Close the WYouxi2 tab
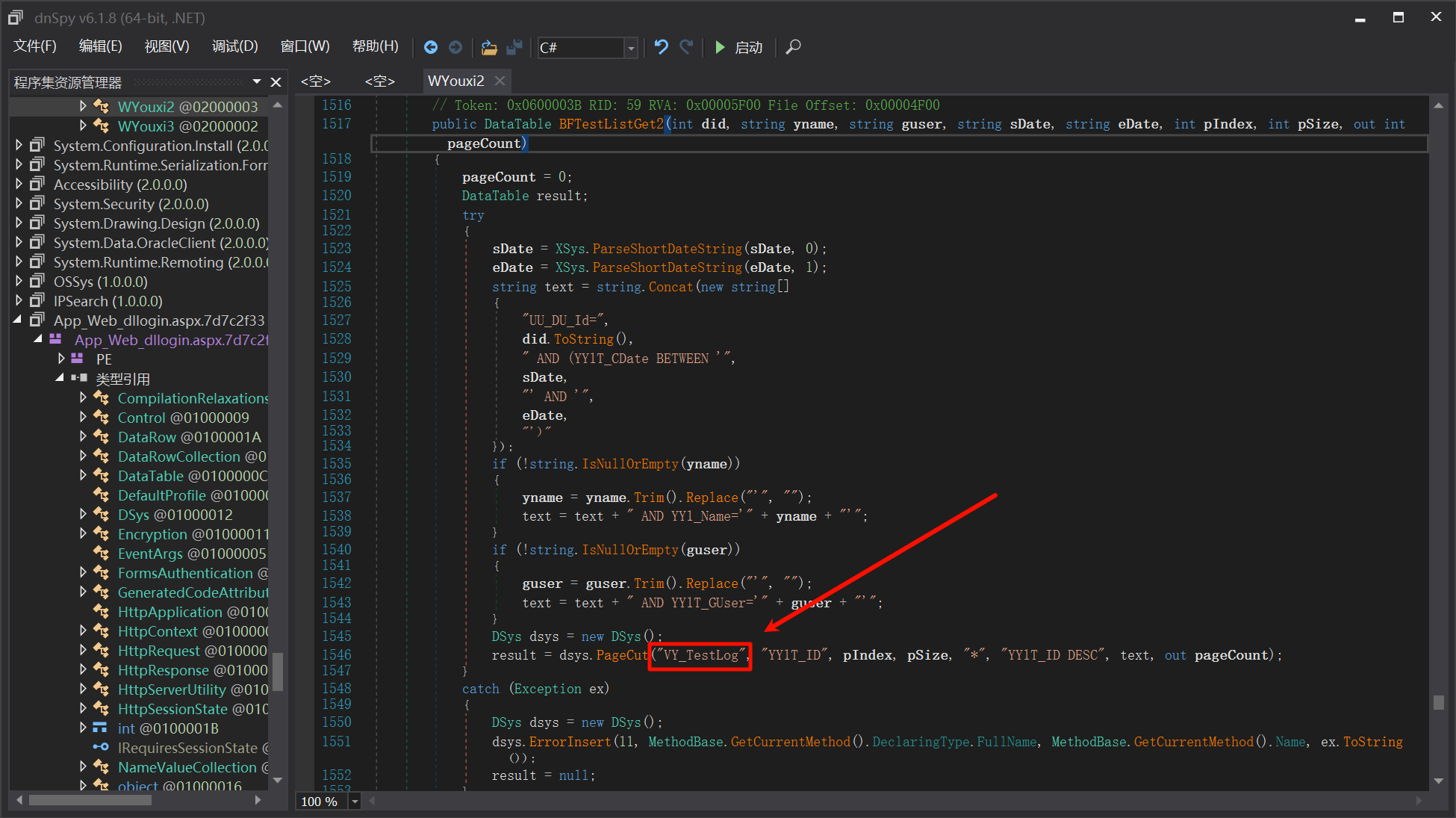Image resolution: width=1456 pixels, height=818 pixels. (x=500, y=81)
